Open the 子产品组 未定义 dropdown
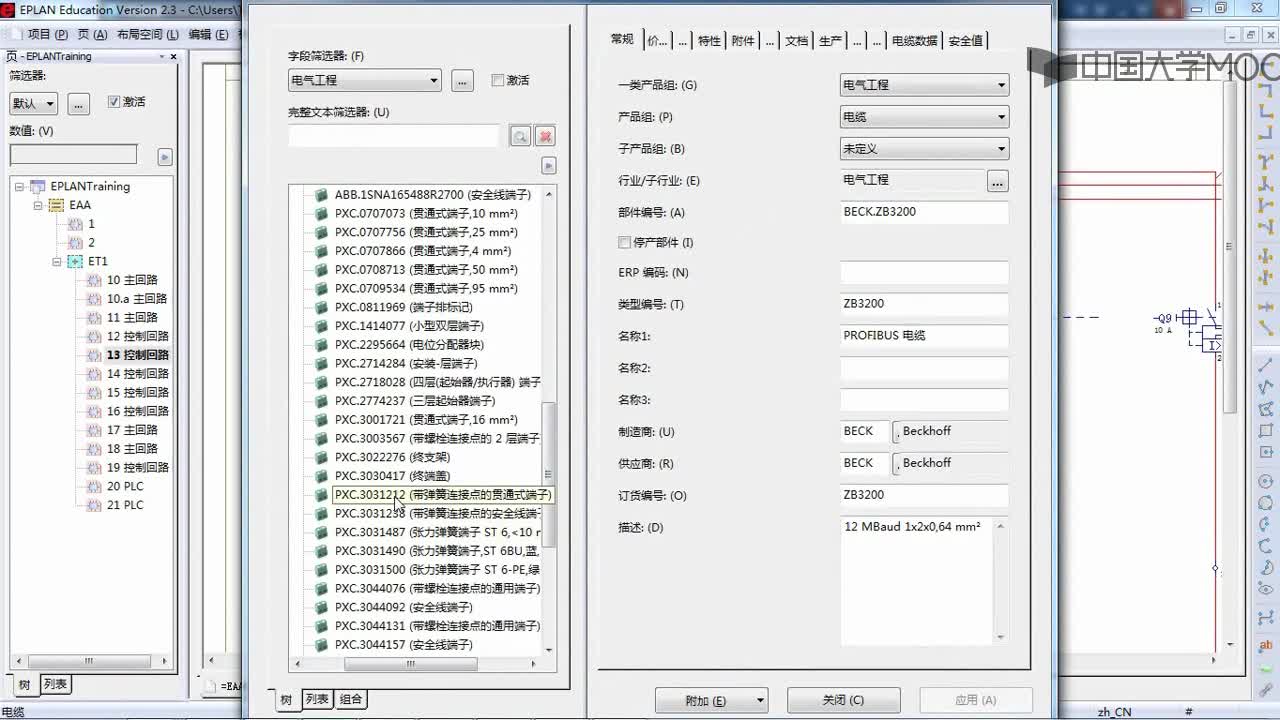The height and width of the screenshot is (720, 1280). [924, 149]
